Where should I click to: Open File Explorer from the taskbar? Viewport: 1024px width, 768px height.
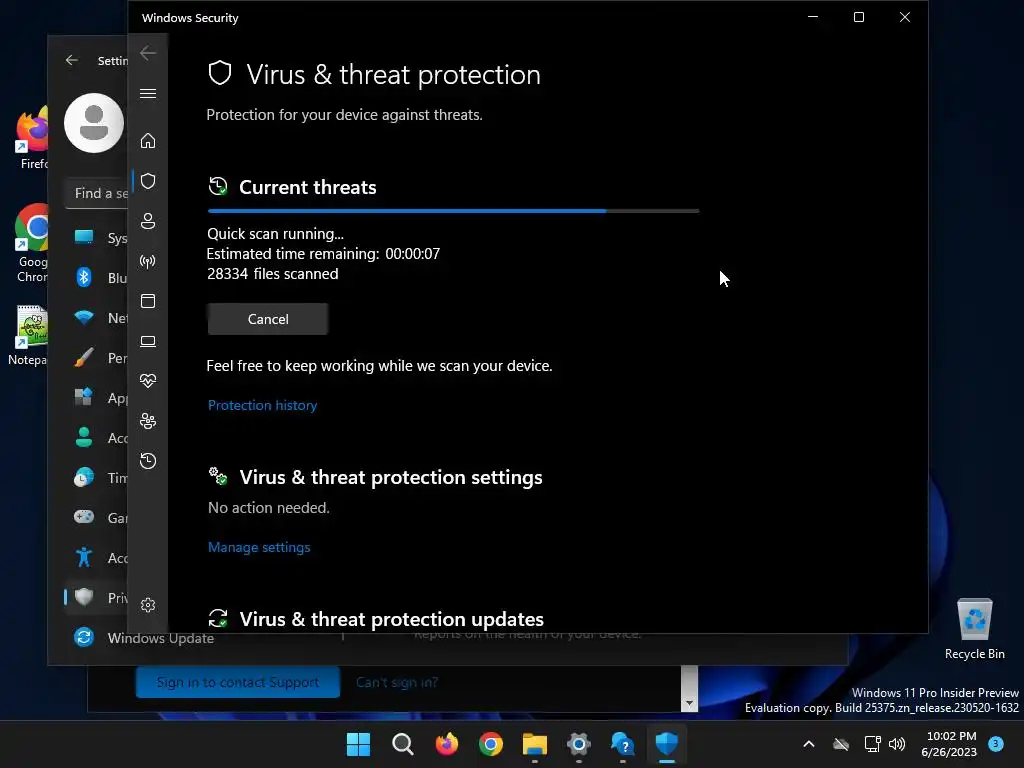[535, 744]
